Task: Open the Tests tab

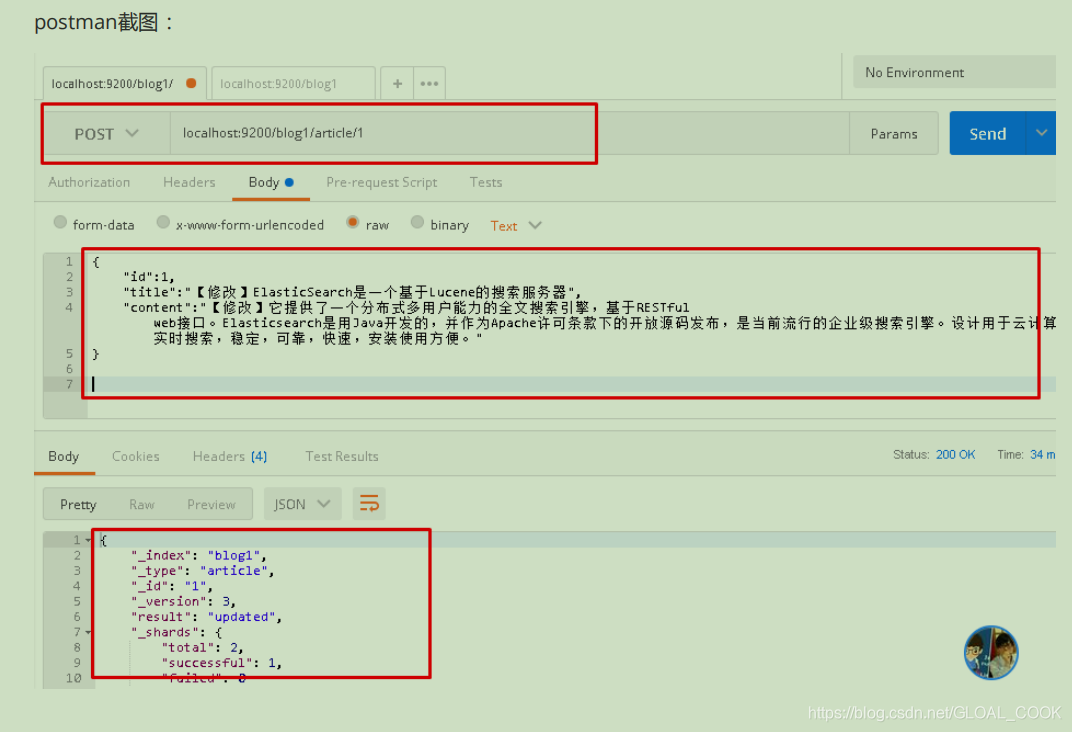Action: tap(486, 182)
